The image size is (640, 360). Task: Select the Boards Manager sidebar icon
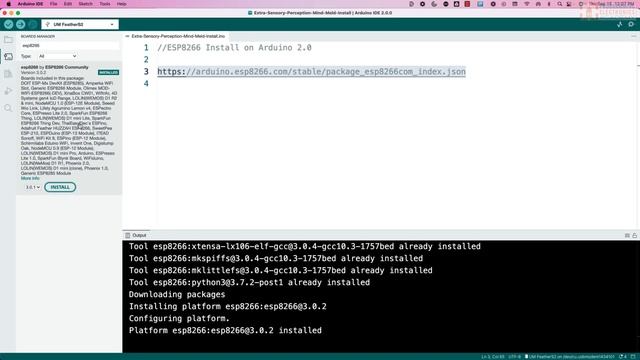pyautogui.click(x=8, y=57)
